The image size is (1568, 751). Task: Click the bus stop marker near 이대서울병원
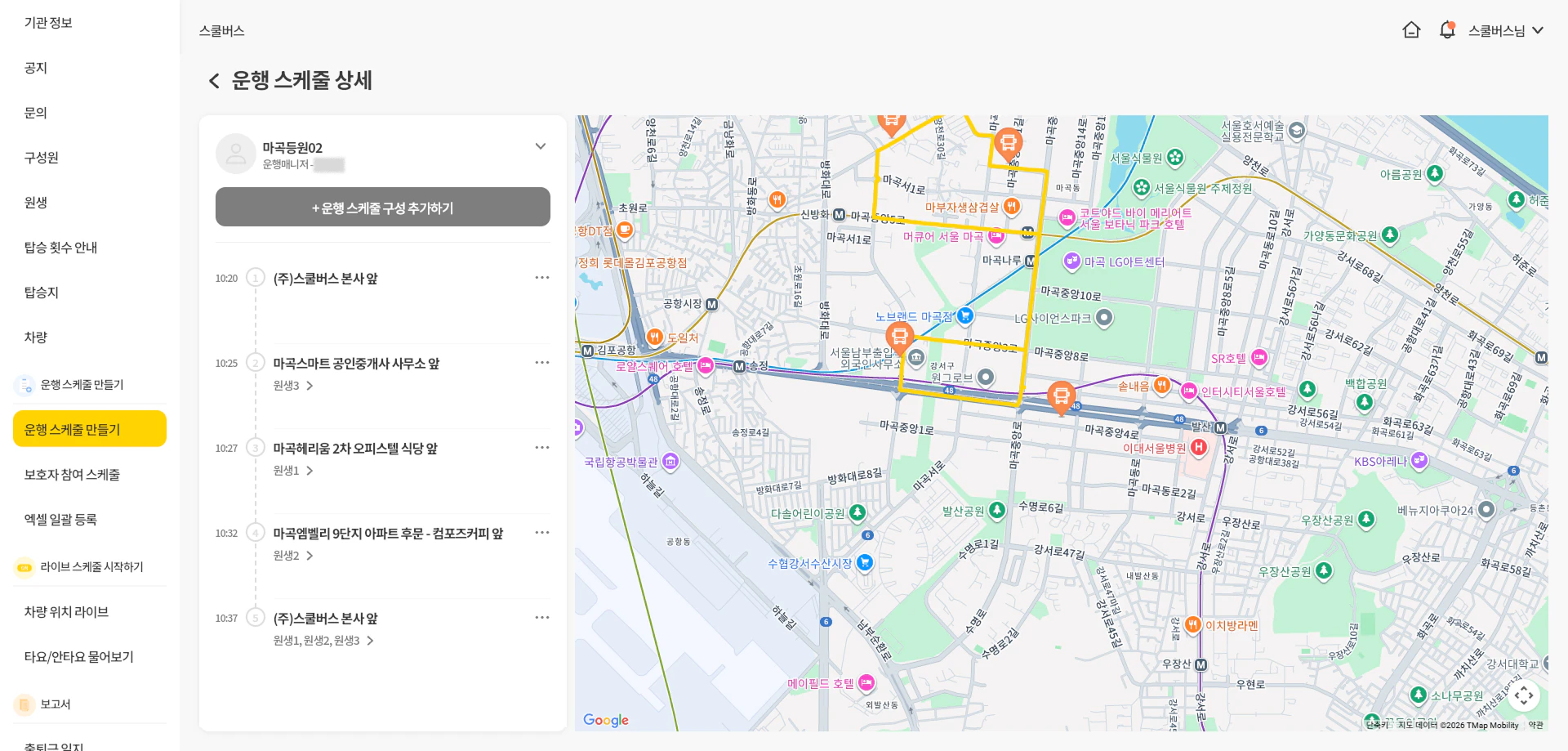coord(1061,397)
